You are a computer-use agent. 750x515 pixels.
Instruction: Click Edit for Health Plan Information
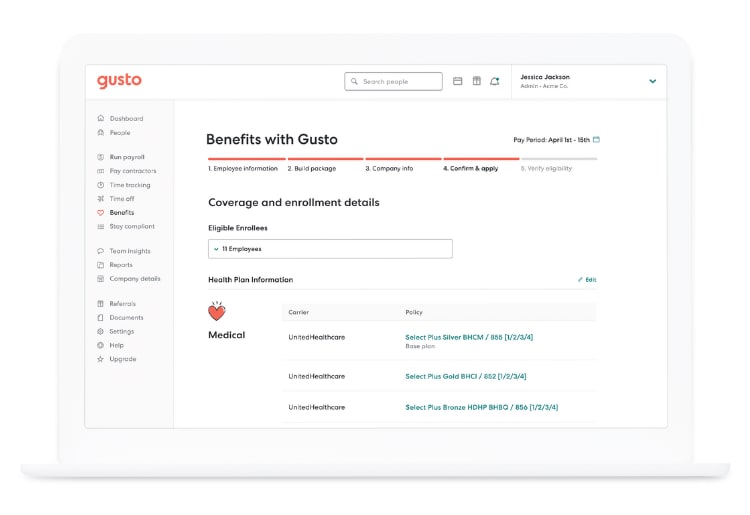[x=587, y=280]
